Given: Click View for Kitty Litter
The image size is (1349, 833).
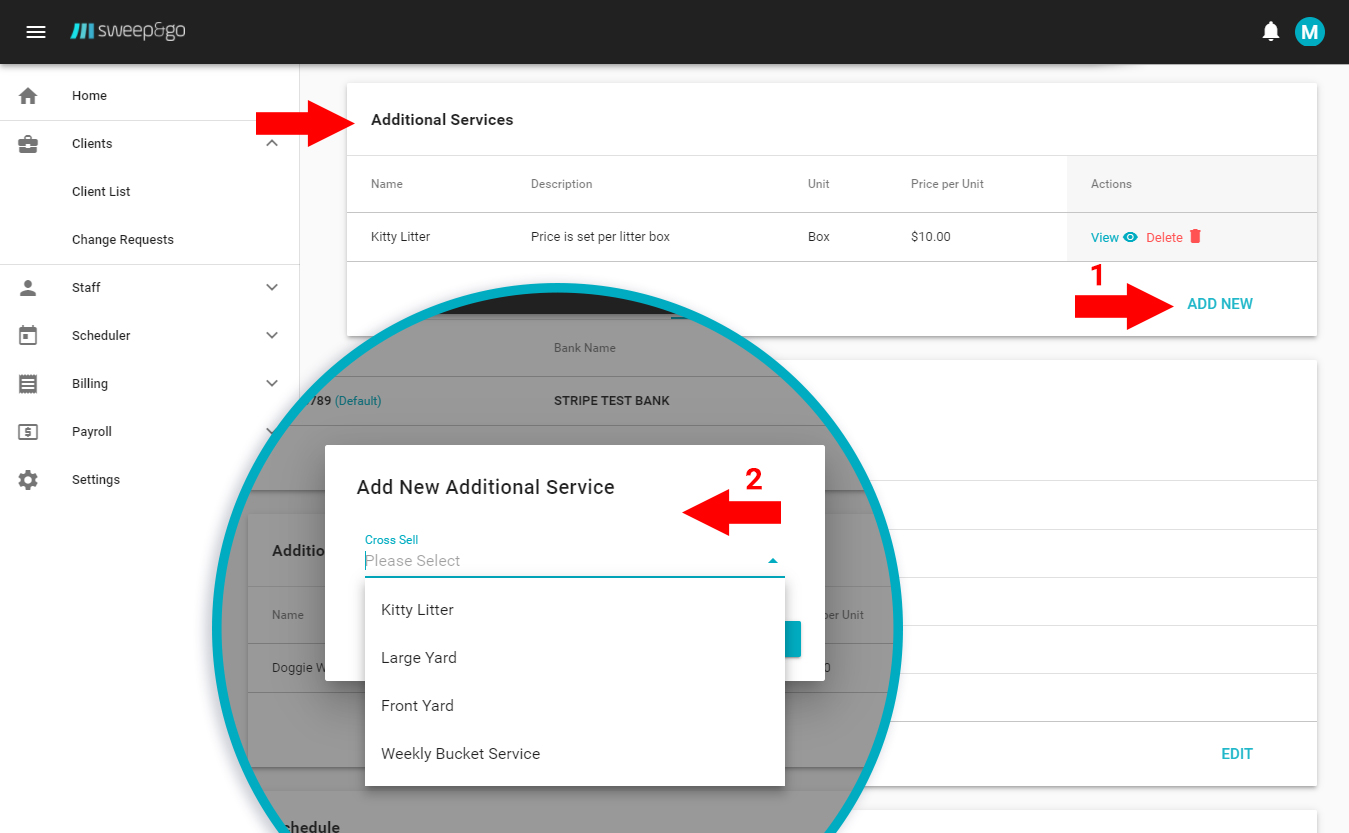Looking at the screenshot, I should (1105, 237).
